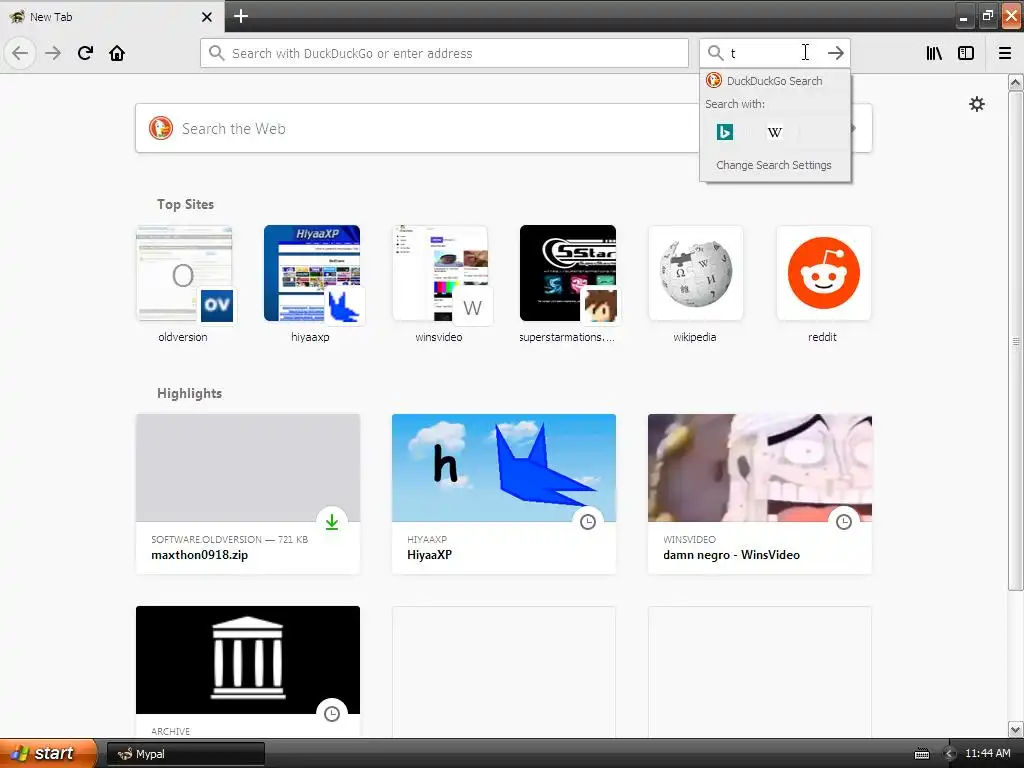
Task: Go back with the back arrow button
Action: pyautogui.click(x=20, y=53)
